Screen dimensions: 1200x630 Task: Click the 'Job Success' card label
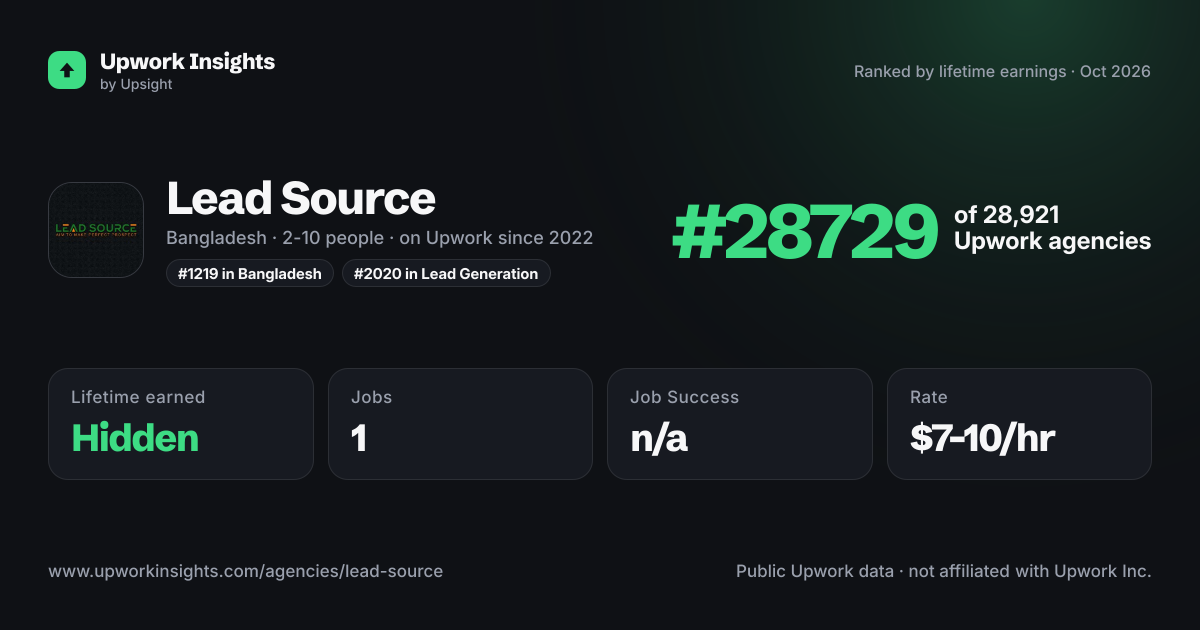[x=684, y=397]
